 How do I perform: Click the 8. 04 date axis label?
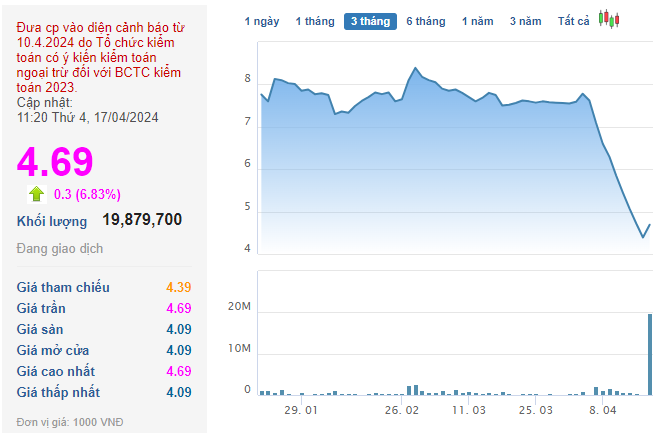pyautogui.click(x=602, y=410)
